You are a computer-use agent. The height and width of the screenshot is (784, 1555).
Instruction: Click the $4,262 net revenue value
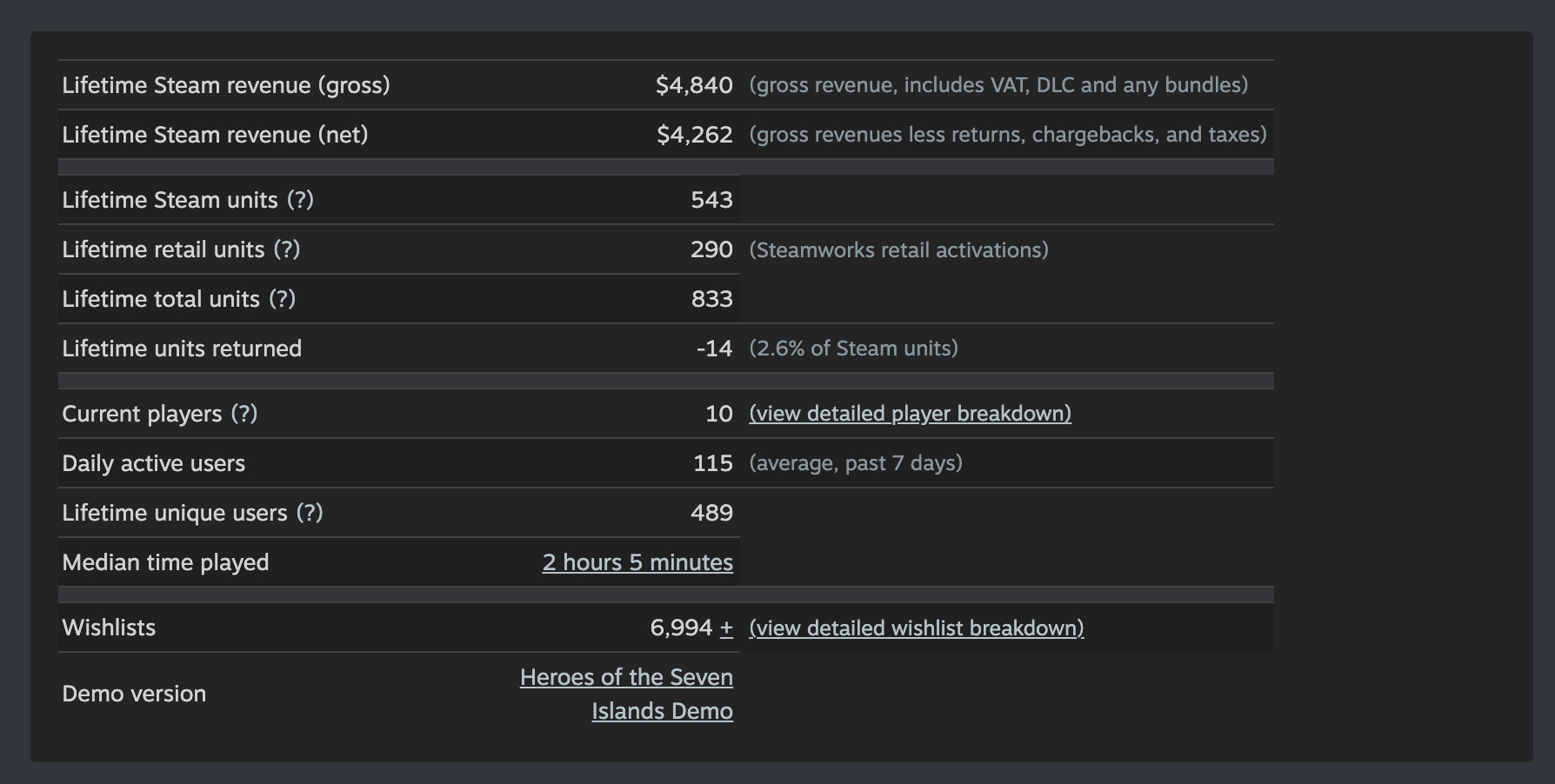click(694, 135)
